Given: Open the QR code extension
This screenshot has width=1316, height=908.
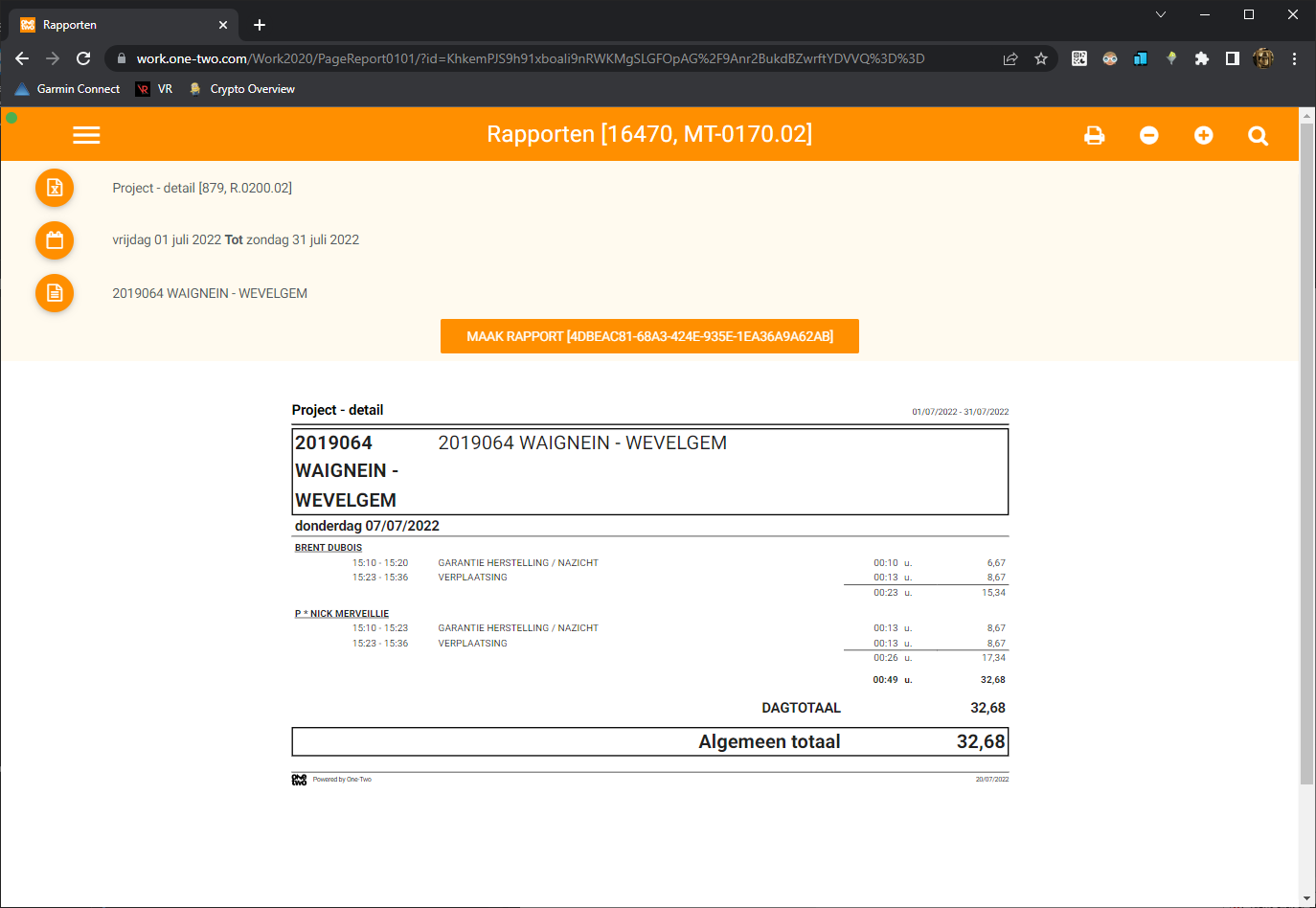Looking at the screenshot, I should pyautogui.click(x=1079, y=58).
